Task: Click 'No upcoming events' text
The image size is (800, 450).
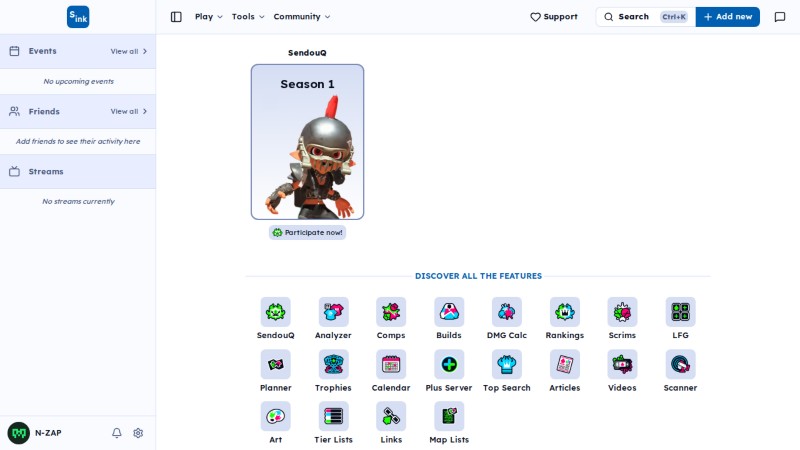Action: [79, 81]
